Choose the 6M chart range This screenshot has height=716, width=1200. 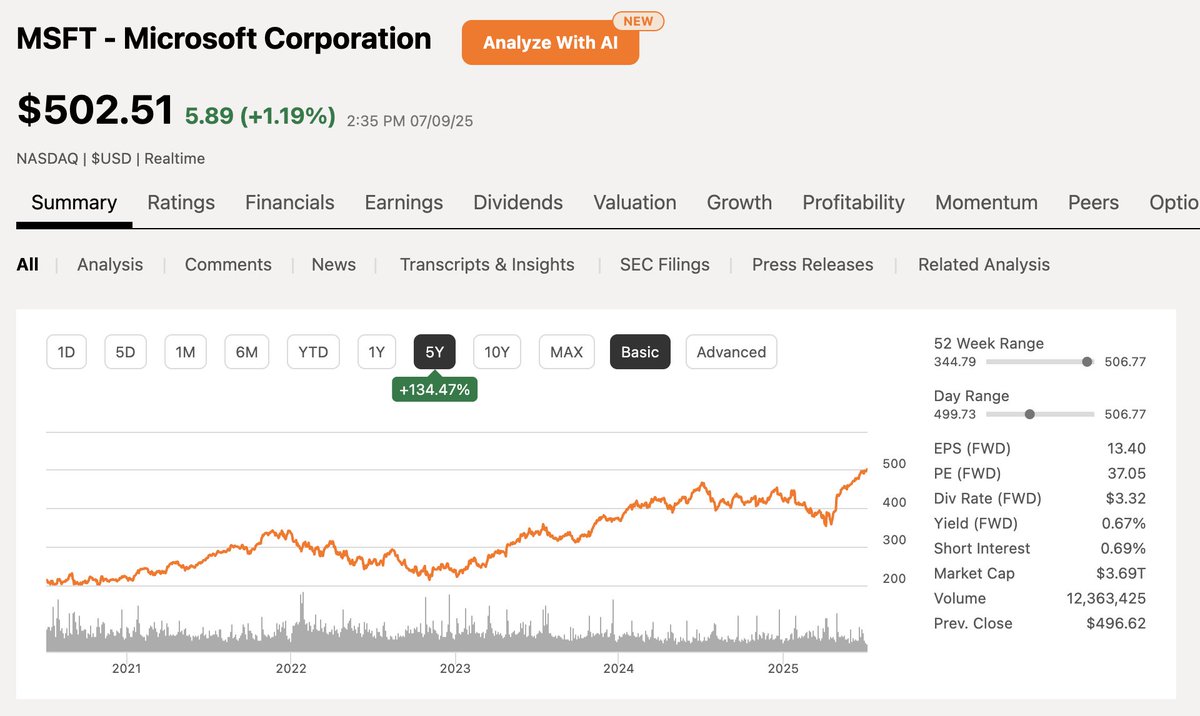click(247, 352)
